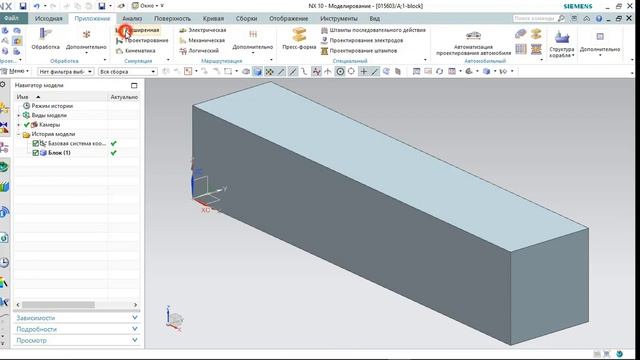Viewport: 640px width, 360px height.
Task: Click the blue Help icon
Action: click(598, 18)
